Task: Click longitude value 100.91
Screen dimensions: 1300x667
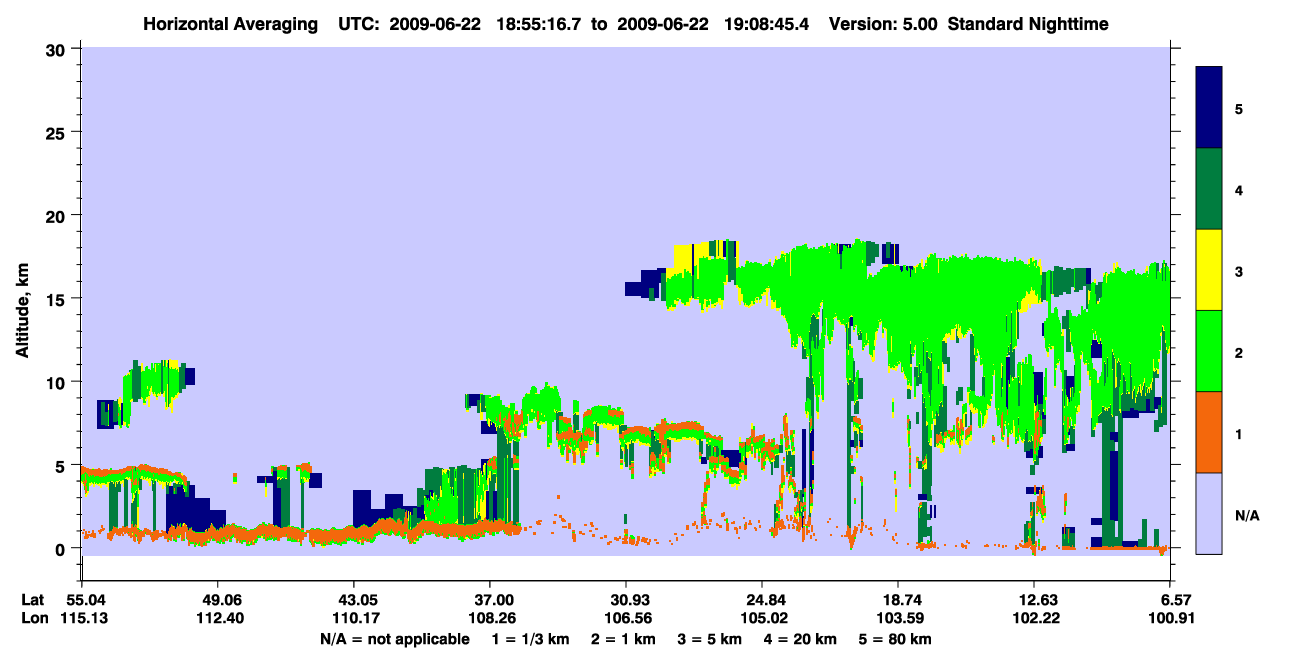Action: pos(1172,618)
